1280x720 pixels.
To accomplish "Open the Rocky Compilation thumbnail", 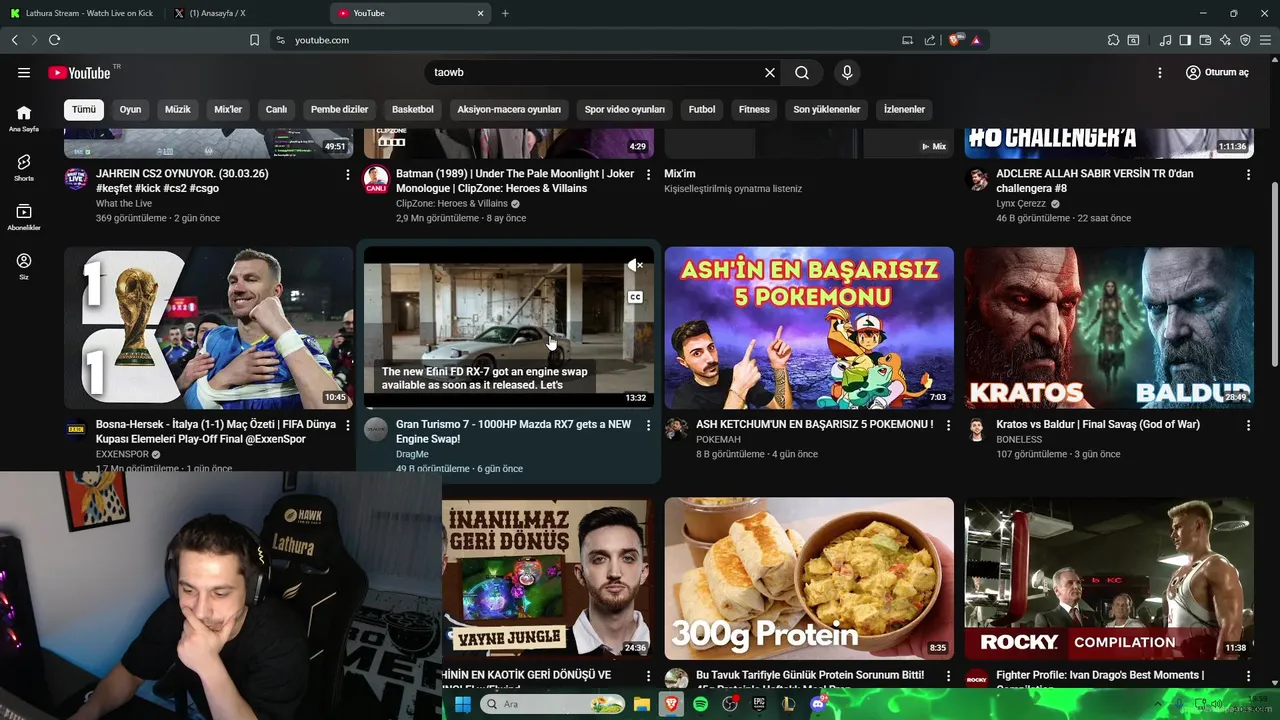I will coord(1109,578).
